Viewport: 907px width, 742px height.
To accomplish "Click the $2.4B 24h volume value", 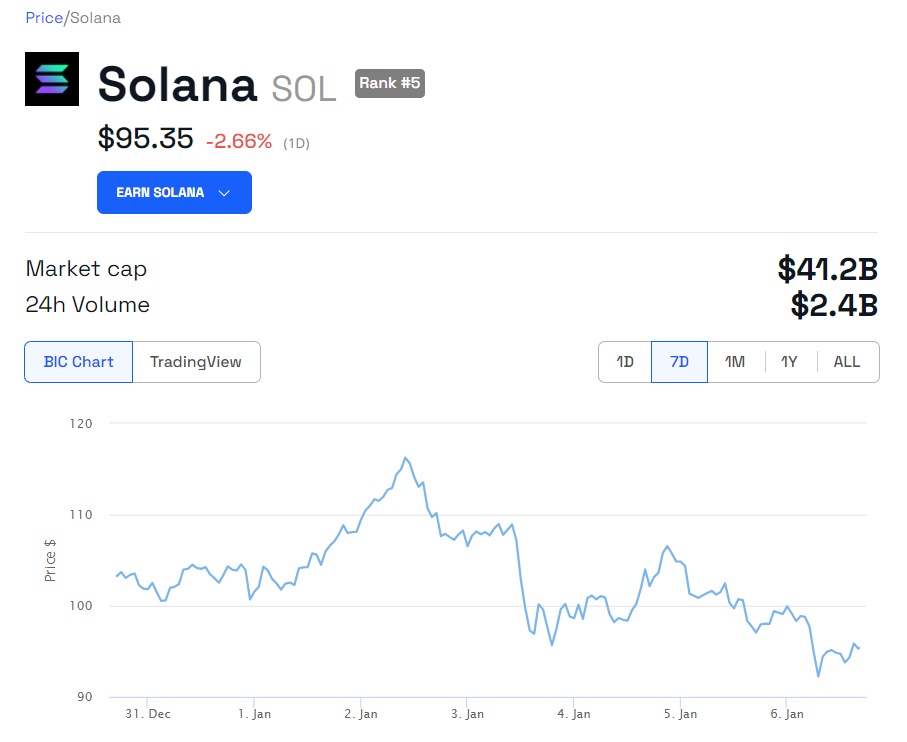I will [x=834, y=305].
